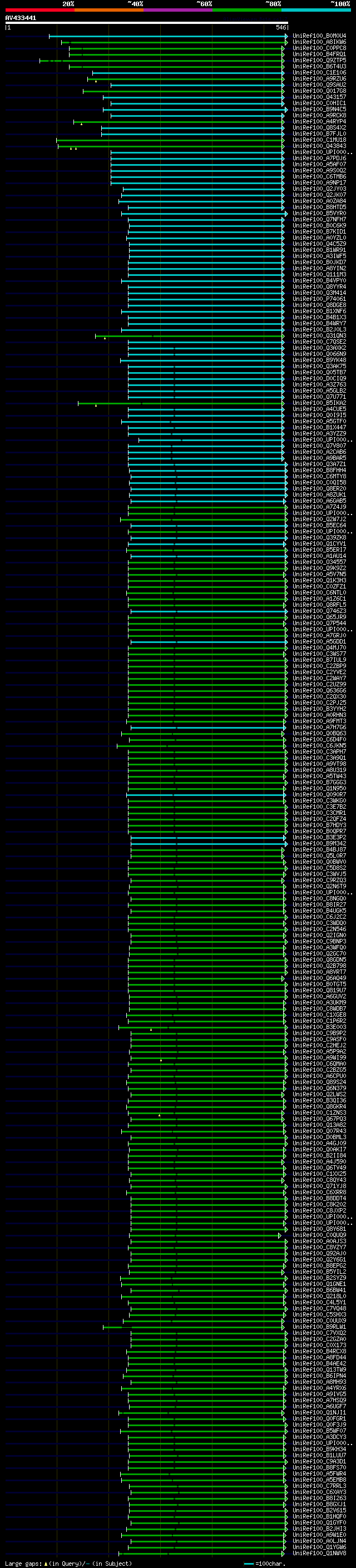Click the cyan ~100% identity legend segment
The width and height of the screenshot is (356, 1568).
pos(316,10)
